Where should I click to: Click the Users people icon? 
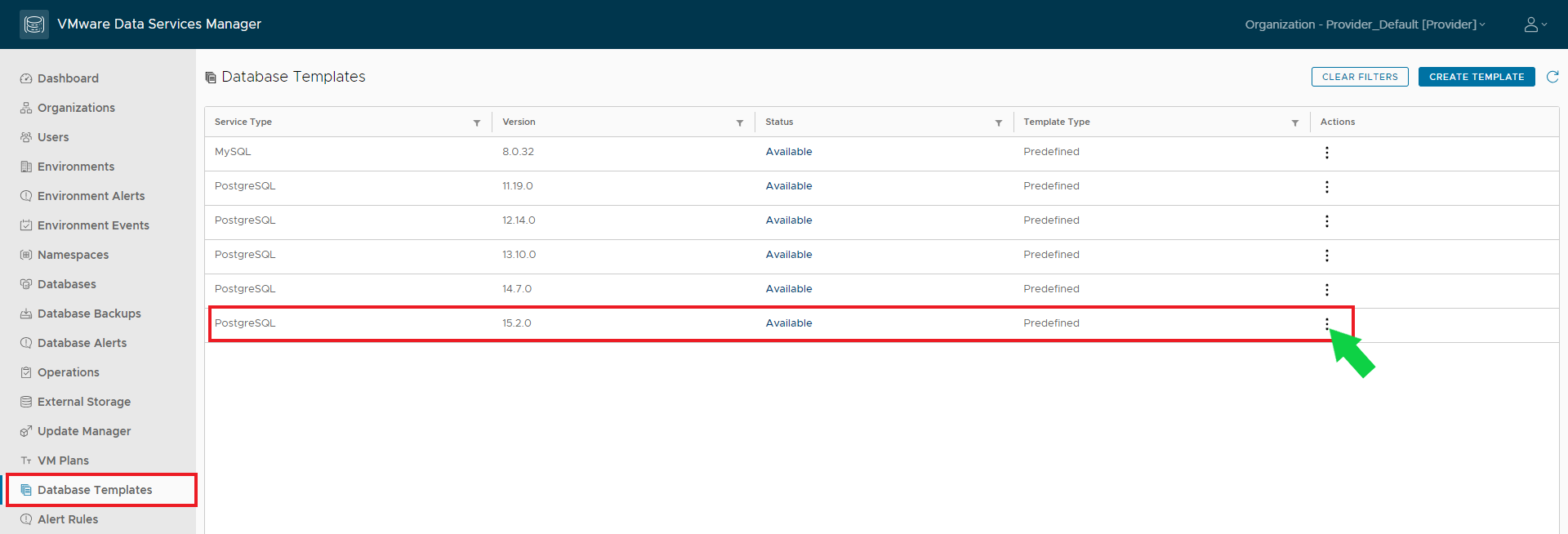point(26,137)
